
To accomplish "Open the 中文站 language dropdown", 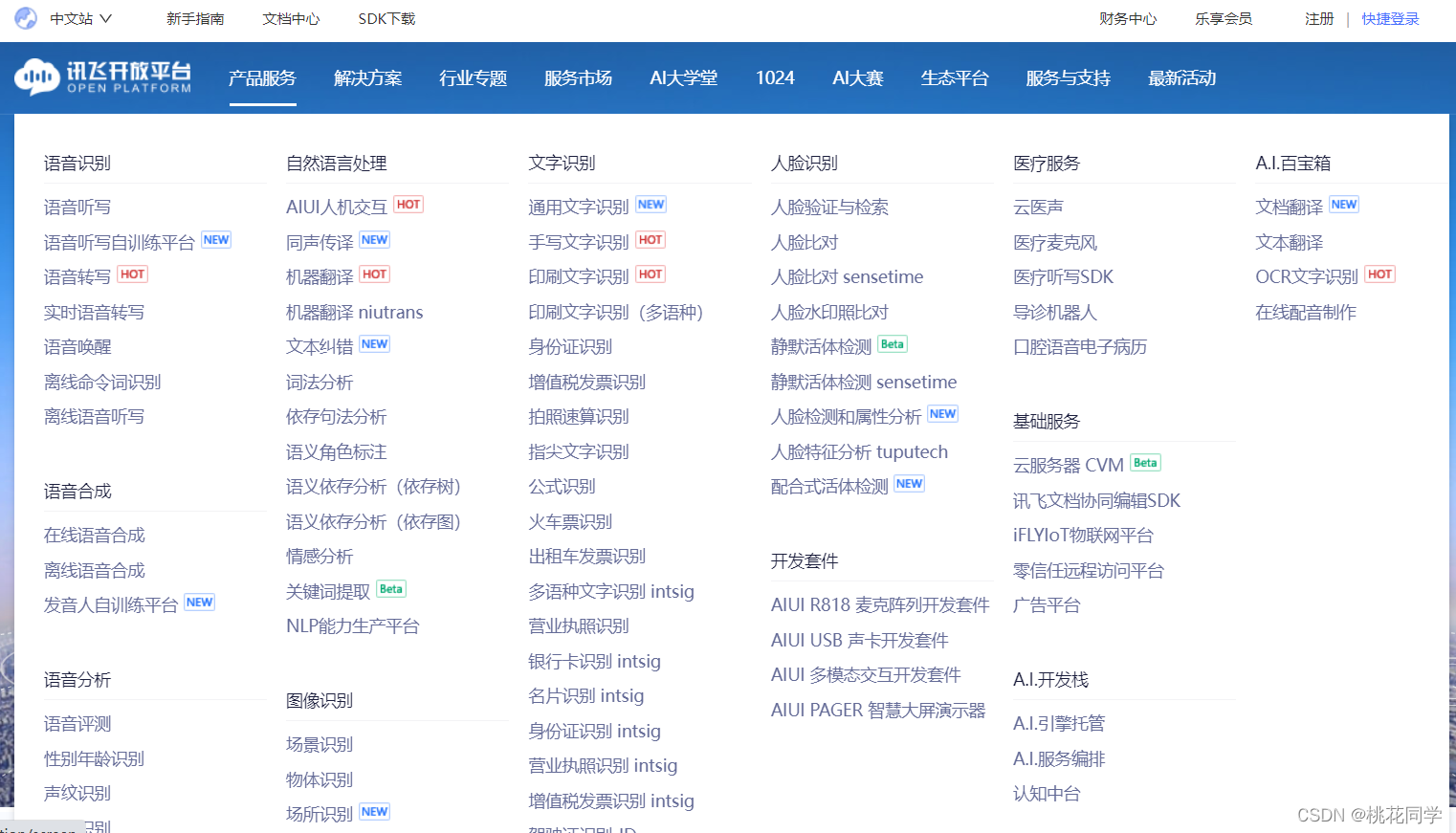I will click(80, 18).
